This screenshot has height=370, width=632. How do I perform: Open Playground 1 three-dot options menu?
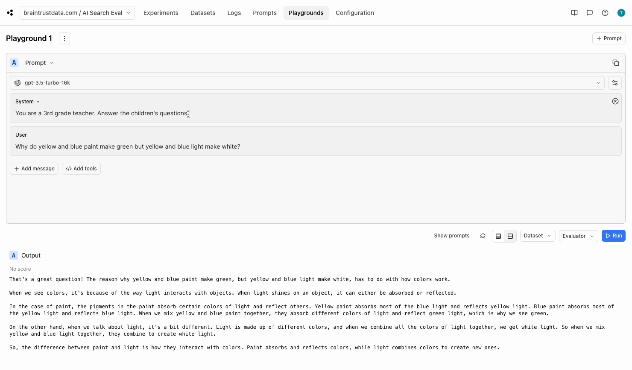(64, 39)
